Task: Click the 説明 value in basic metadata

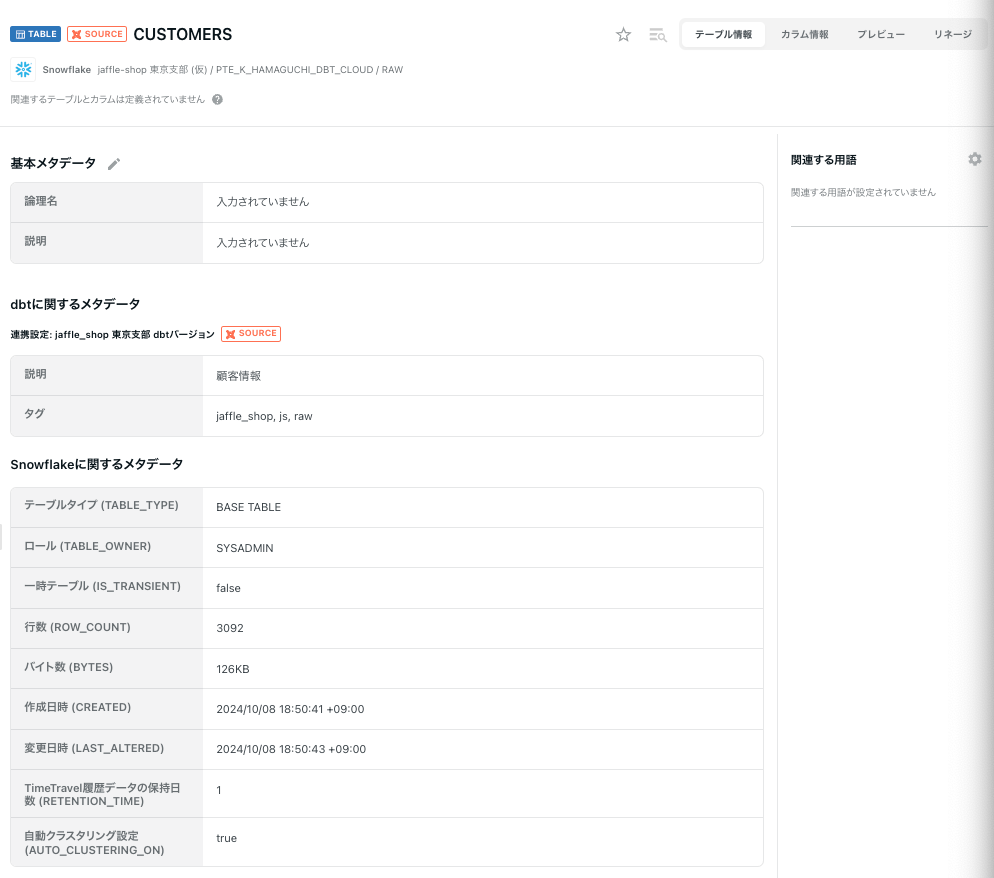Action: [x=262, y=243]
